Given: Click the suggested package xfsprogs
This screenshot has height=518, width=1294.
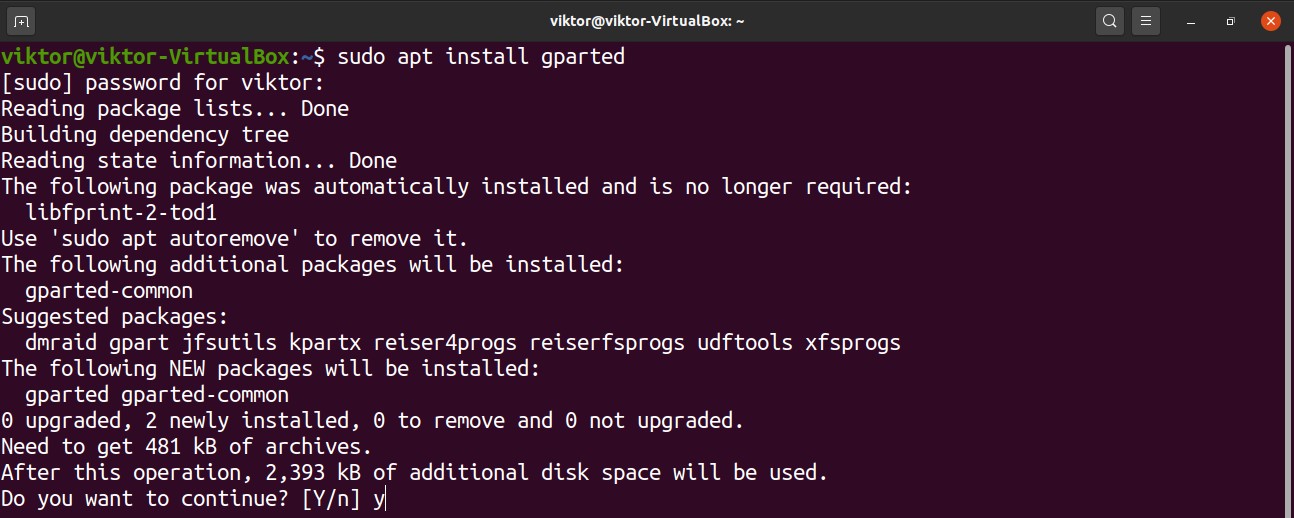Looking at the screenshot, I should (853, 343).
